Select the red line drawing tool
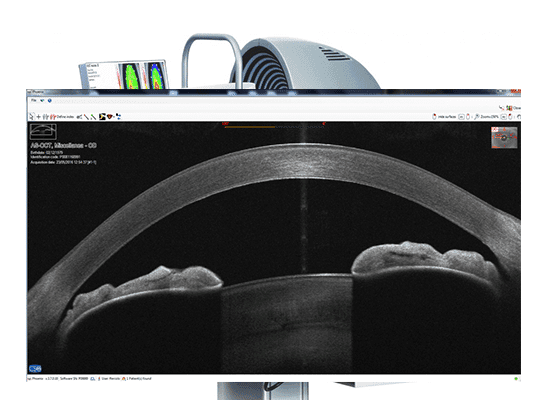The image size is (540, 400). point(86,117)
